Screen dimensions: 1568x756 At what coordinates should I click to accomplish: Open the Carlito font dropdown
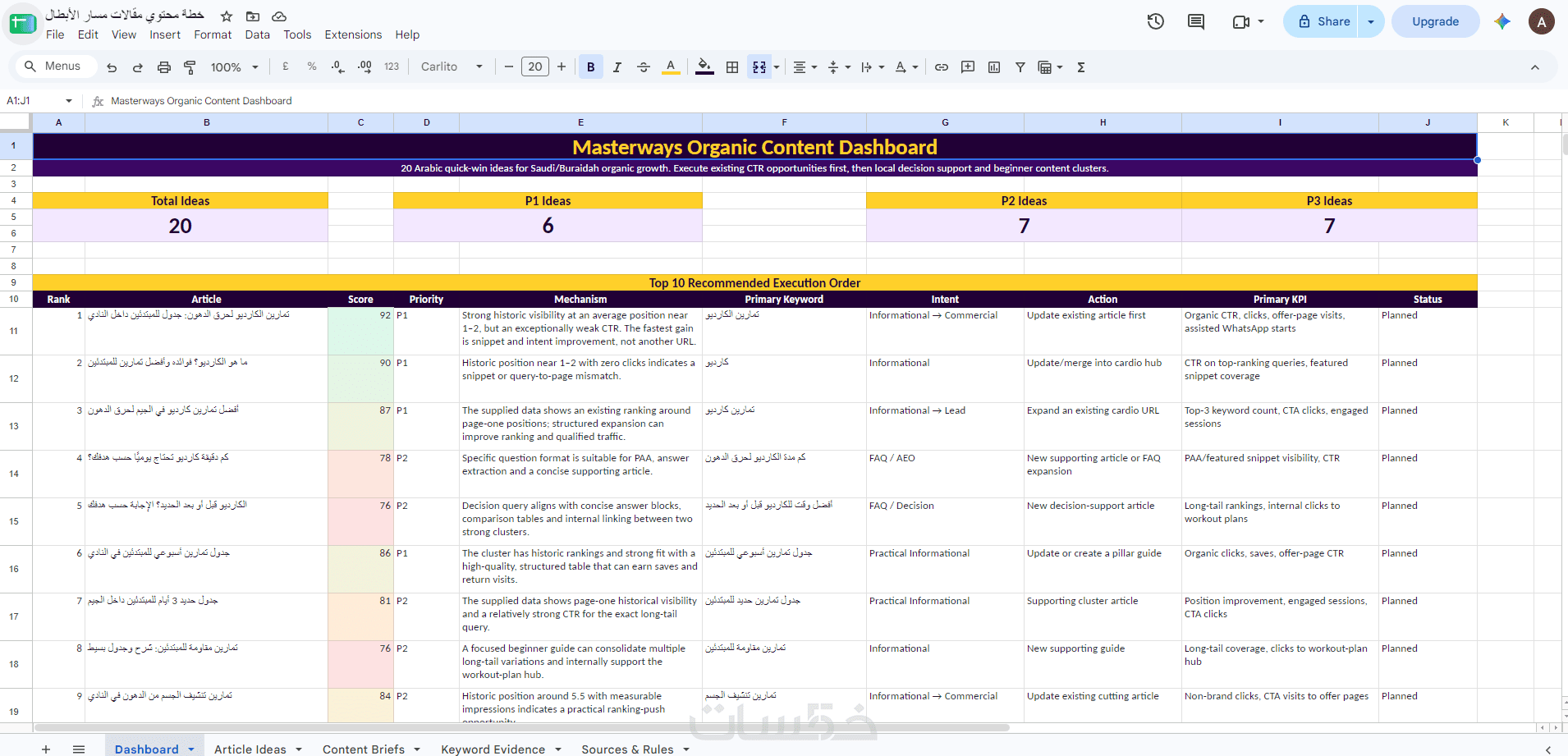pos(452,67)
